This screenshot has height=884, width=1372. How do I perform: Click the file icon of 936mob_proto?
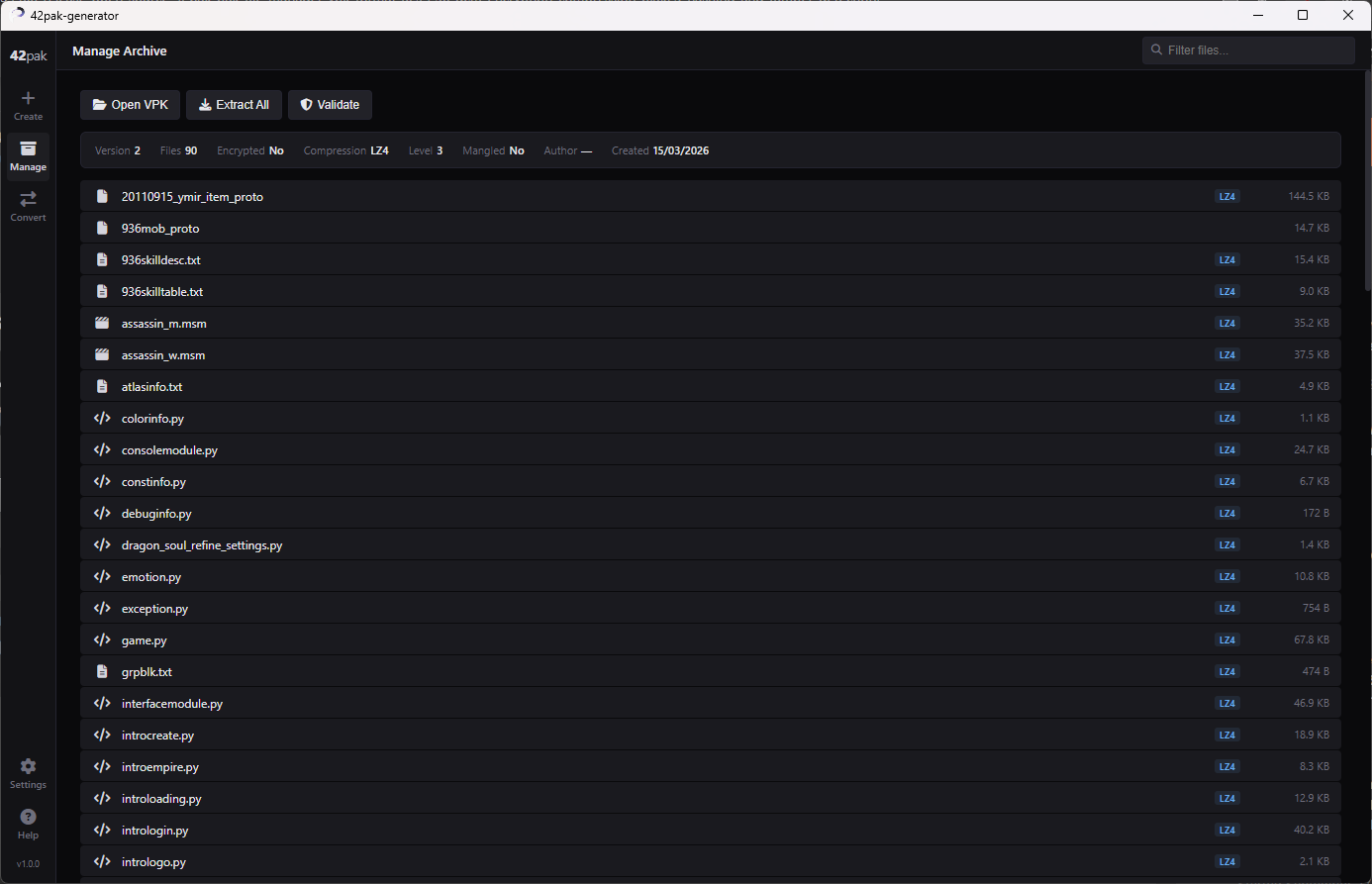102,228
